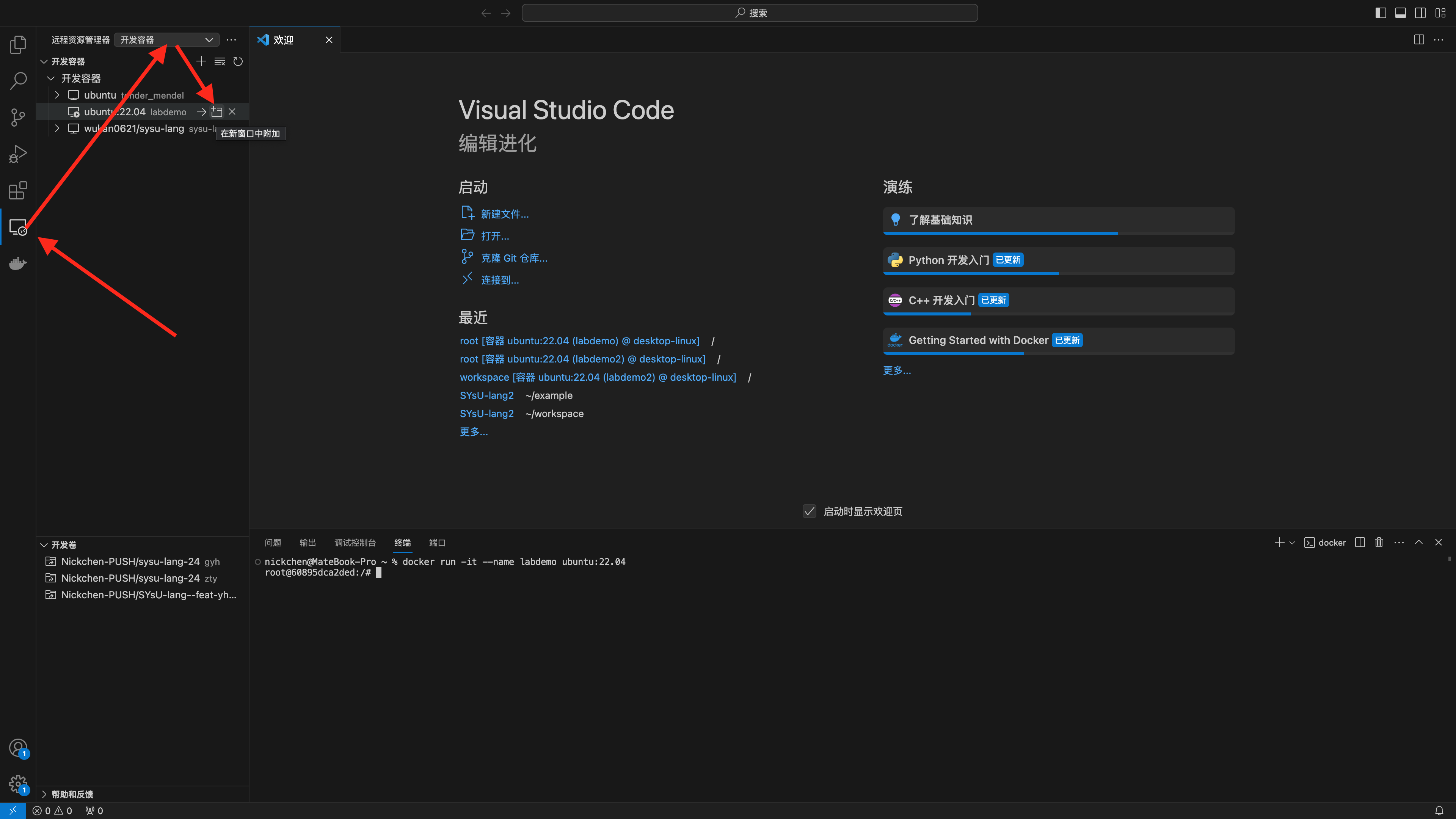Attach labdemo container in new window

click(217, 112)
